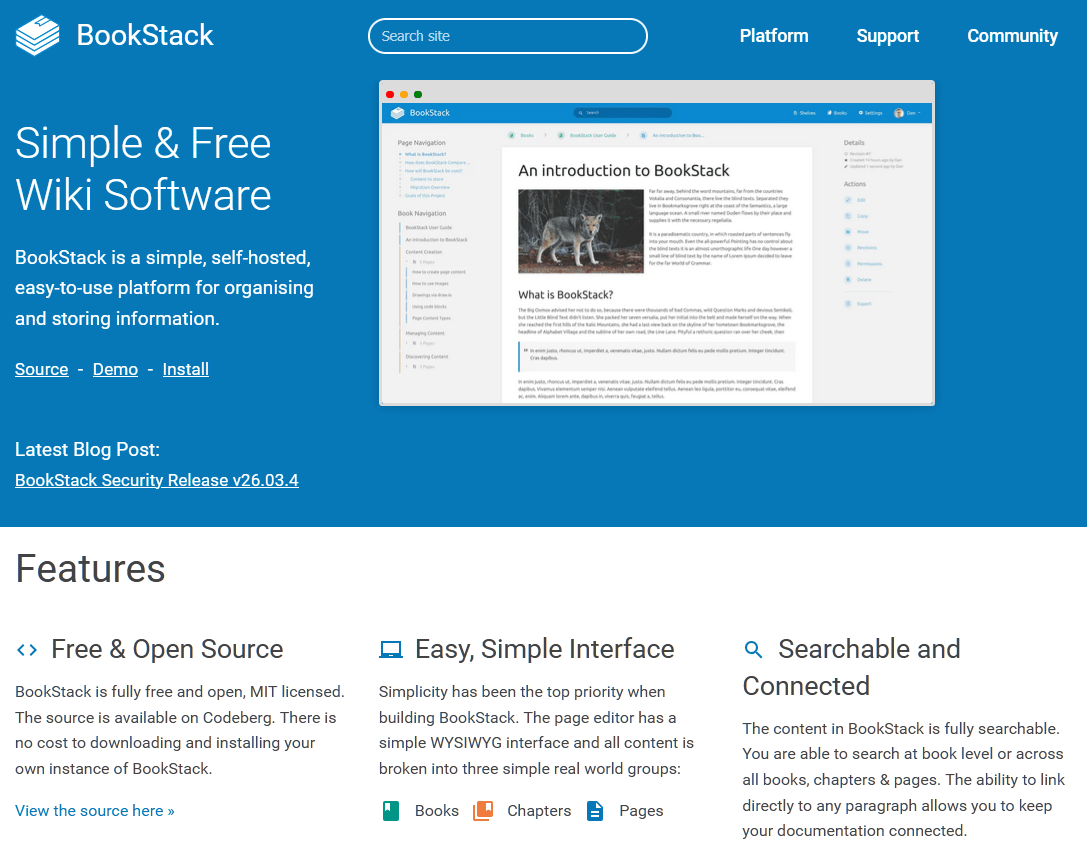
Task: Click the Features heading
Action: click(x=90, y=569)
